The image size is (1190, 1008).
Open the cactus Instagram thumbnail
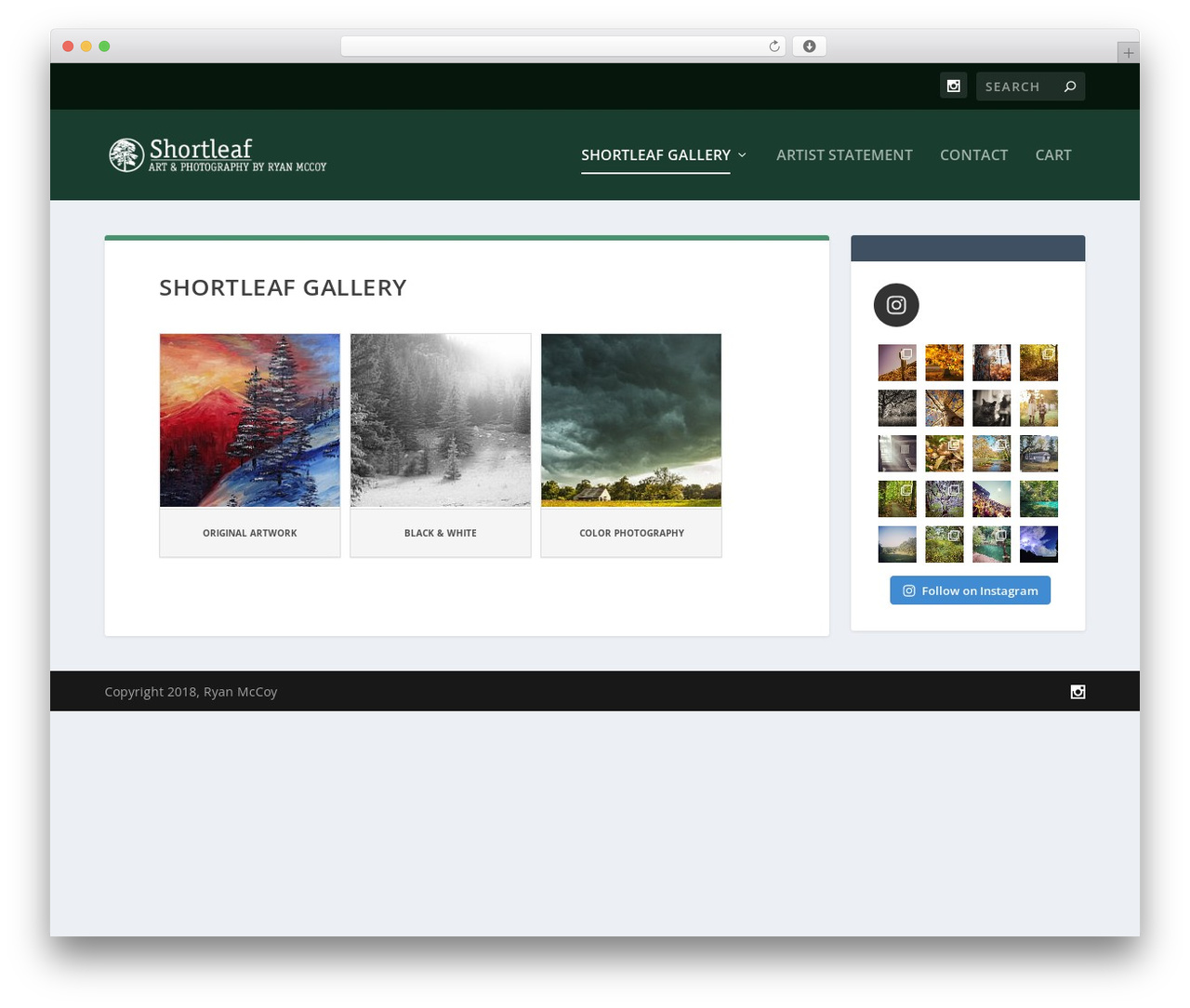pos(897,363)
